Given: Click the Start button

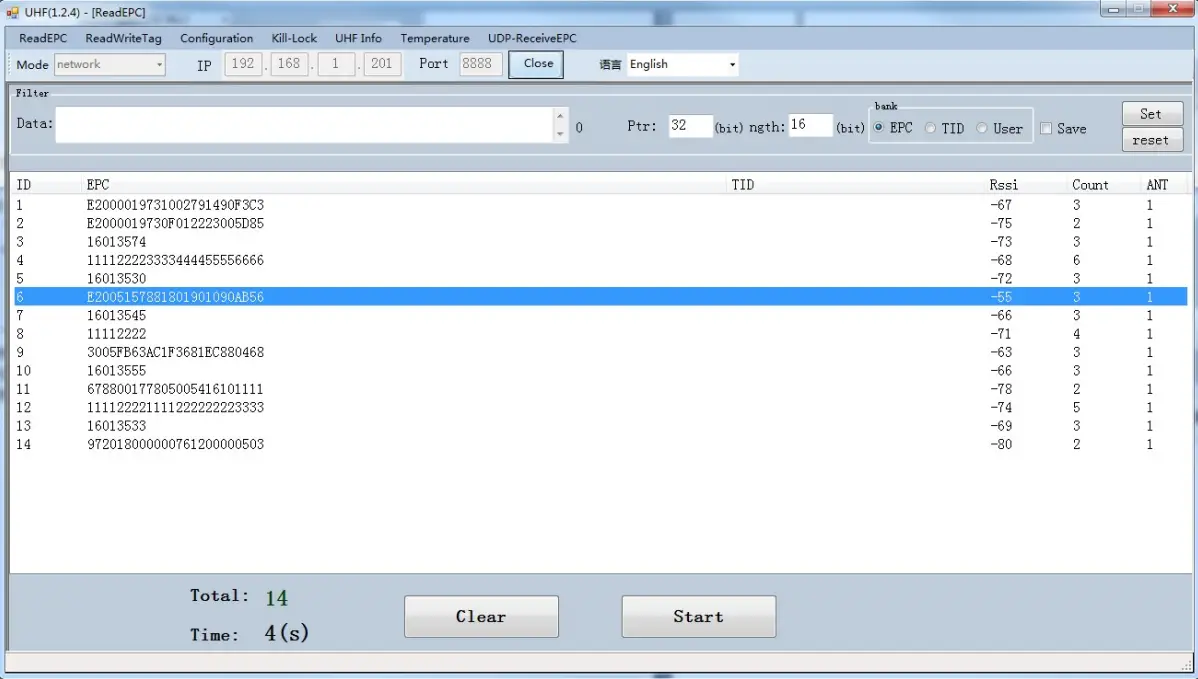Looking at the screenshot, I should click(x=698, y=616).
